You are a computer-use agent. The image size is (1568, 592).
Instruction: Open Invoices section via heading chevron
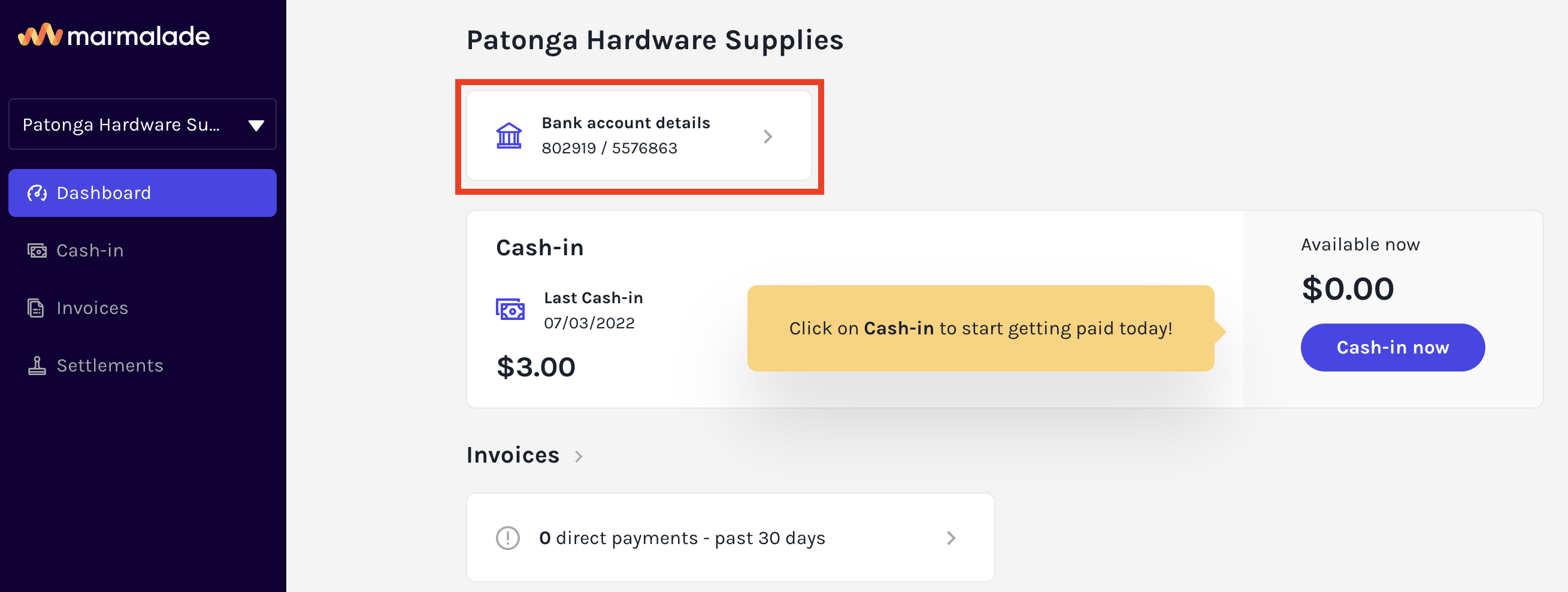point(579,456)
